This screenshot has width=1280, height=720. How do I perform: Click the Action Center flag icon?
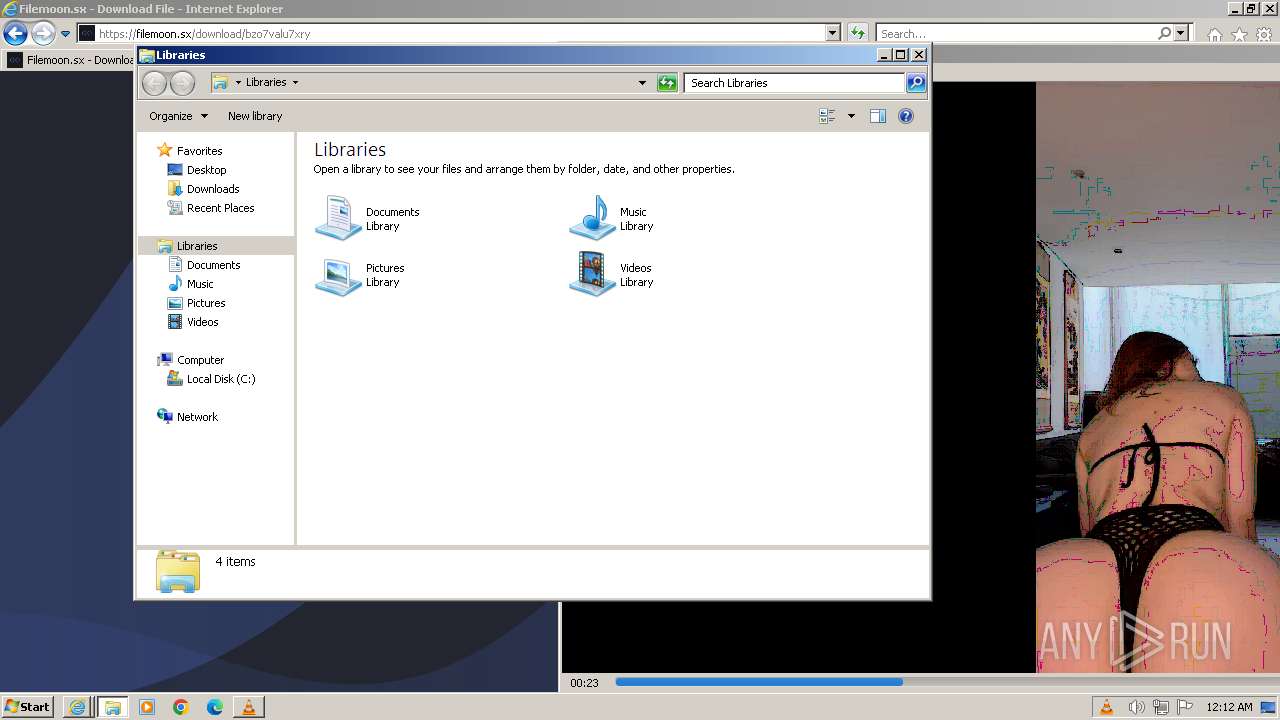(x=1185, y=707)
